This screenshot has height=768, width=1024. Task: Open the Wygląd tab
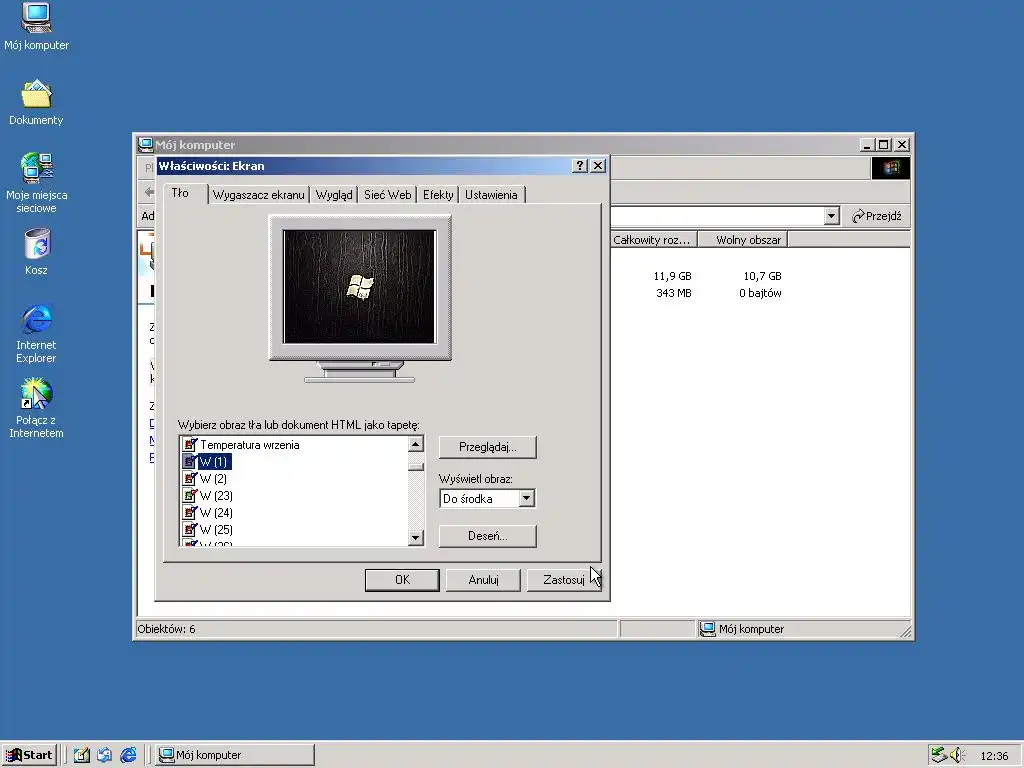(x=334, y=195)
